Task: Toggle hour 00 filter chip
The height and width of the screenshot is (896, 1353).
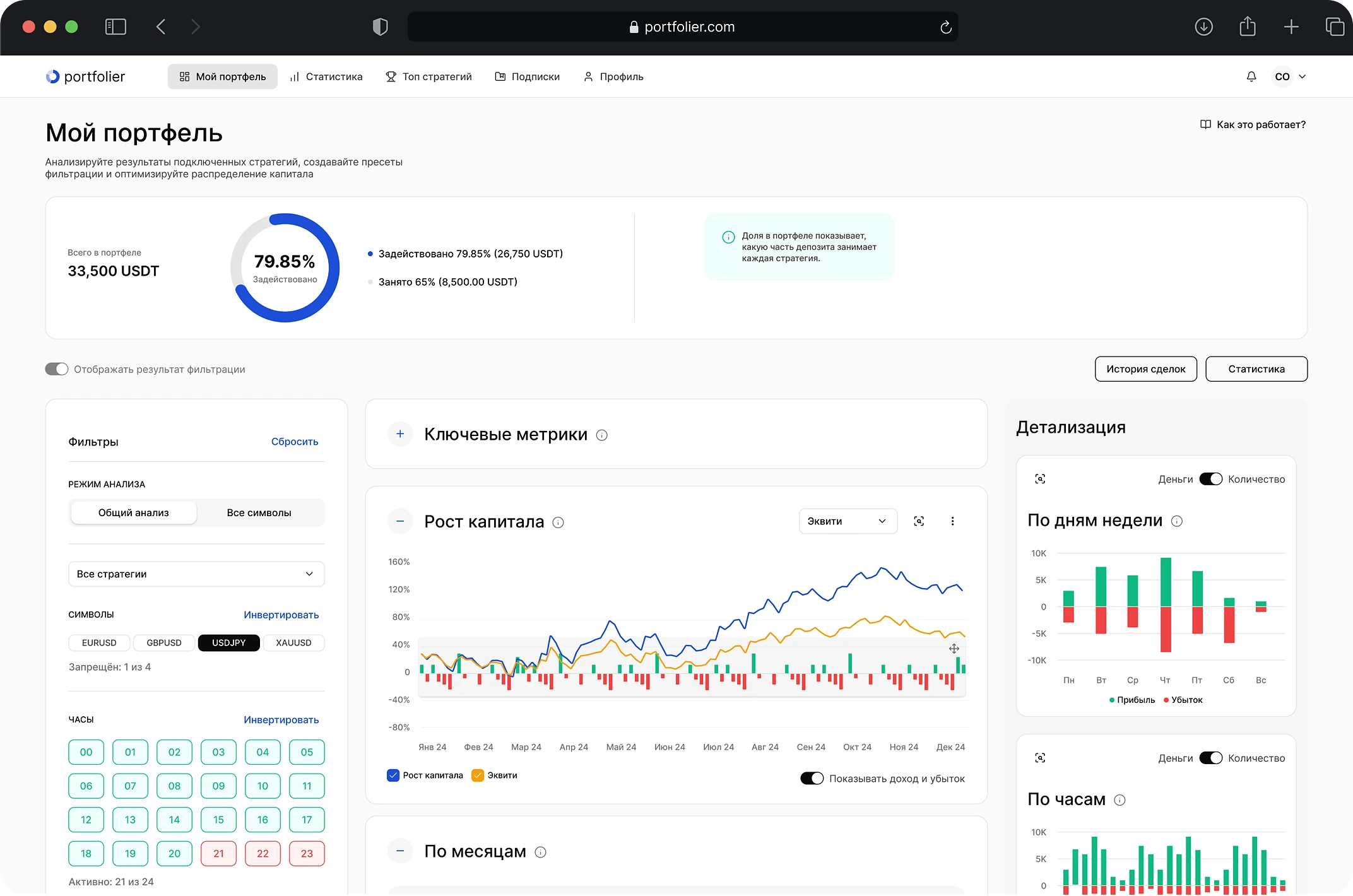Action: click(86, 752)
